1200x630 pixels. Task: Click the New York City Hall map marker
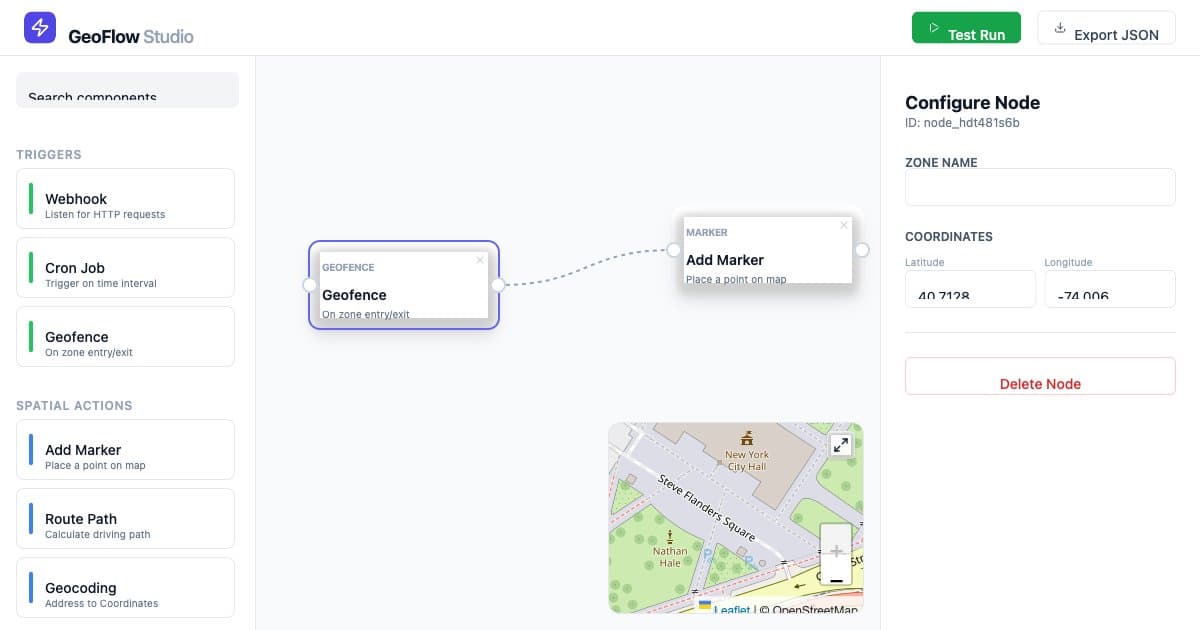746,439
